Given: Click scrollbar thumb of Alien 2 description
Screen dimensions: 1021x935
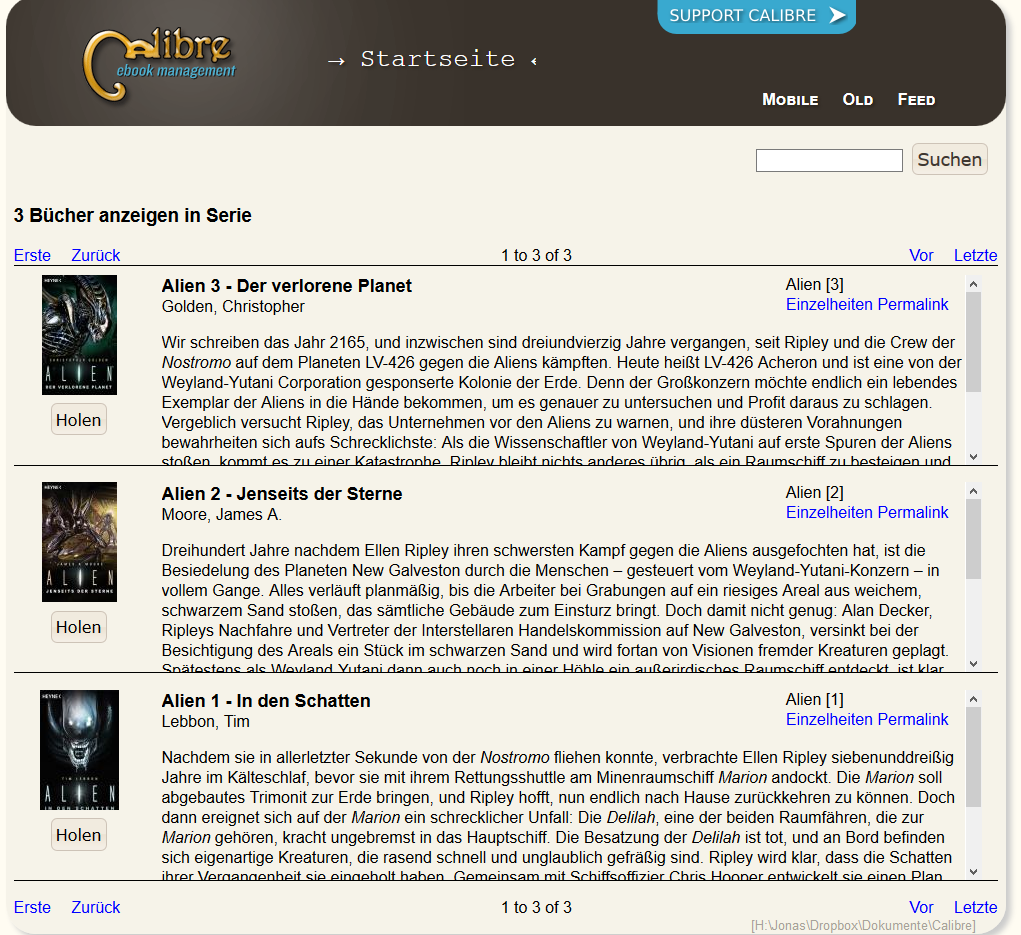Looking at the screenshot, I should click(x=973, y=539).
